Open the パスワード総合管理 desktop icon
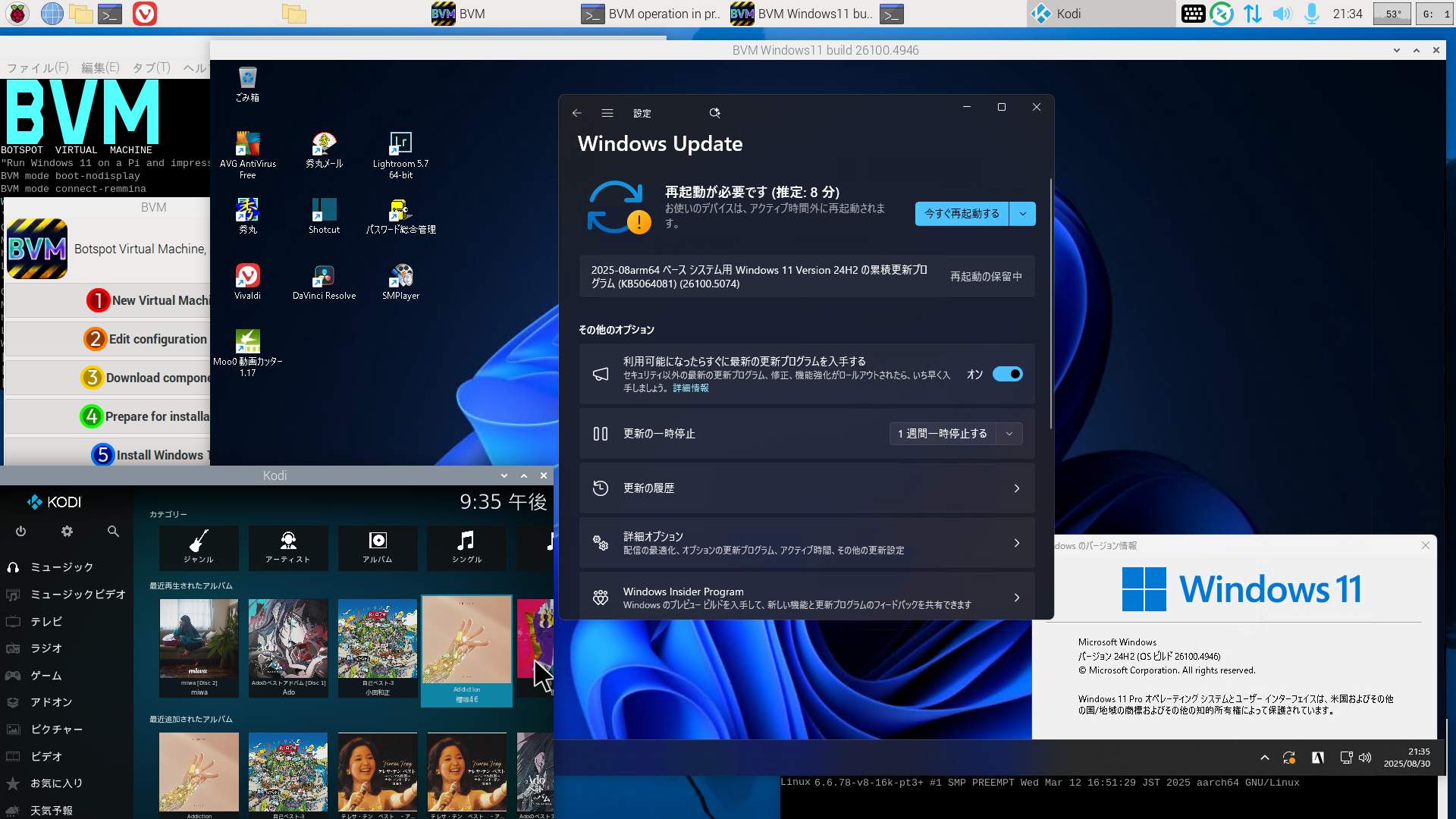 [x=400, y=215]
